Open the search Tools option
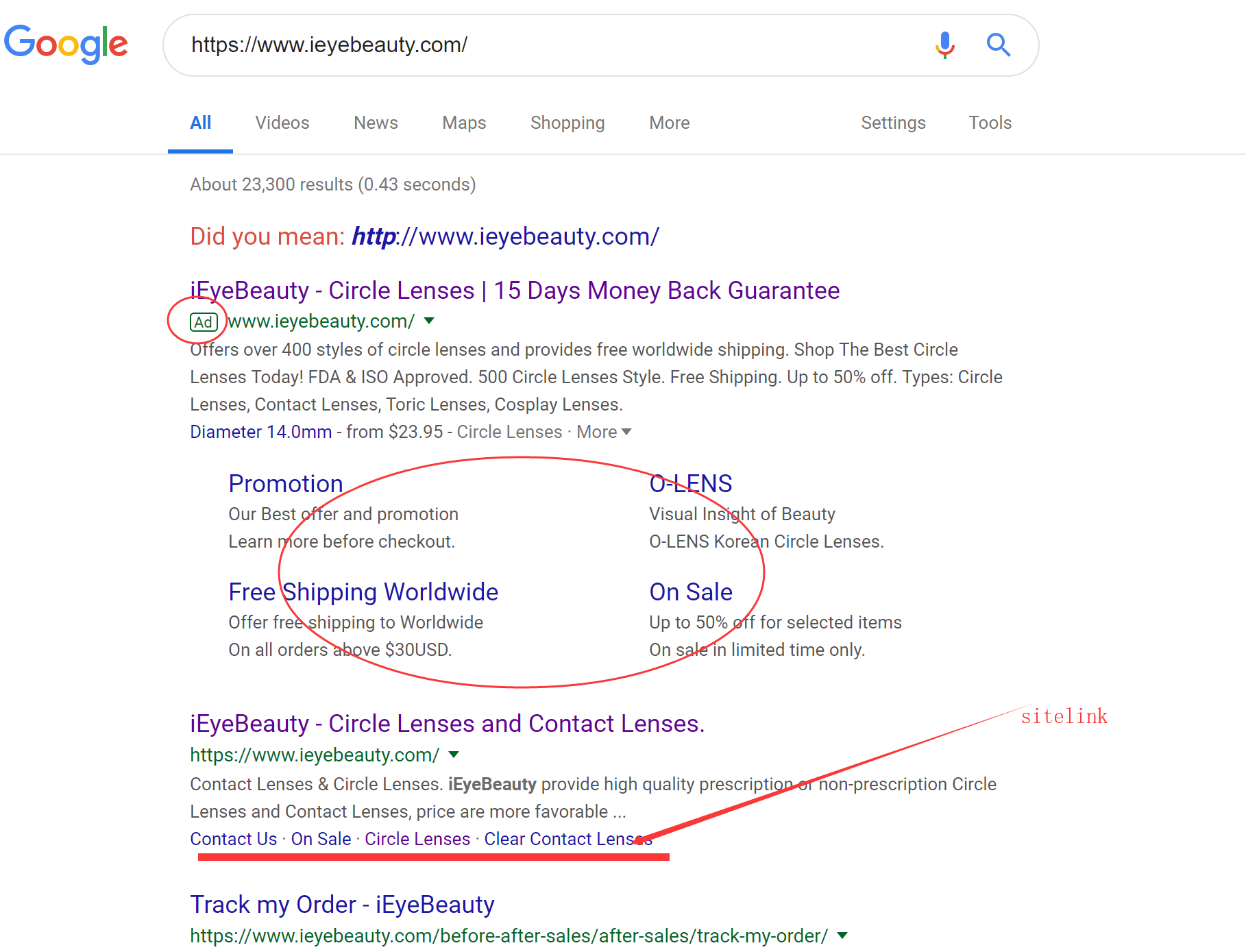This screenshot has width=1246, height=952. 990,123
